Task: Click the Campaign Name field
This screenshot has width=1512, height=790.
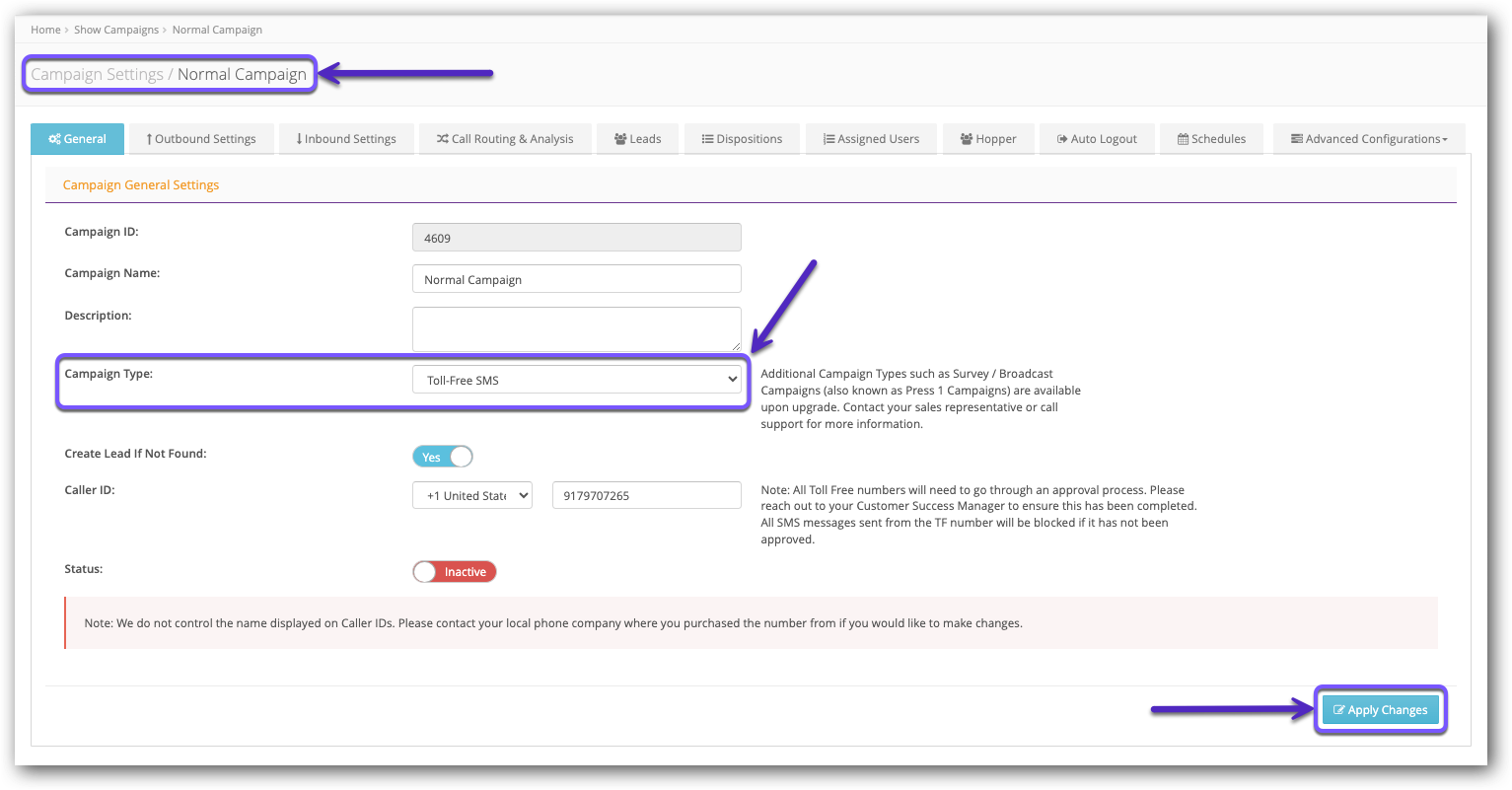Action: (577, 279)
